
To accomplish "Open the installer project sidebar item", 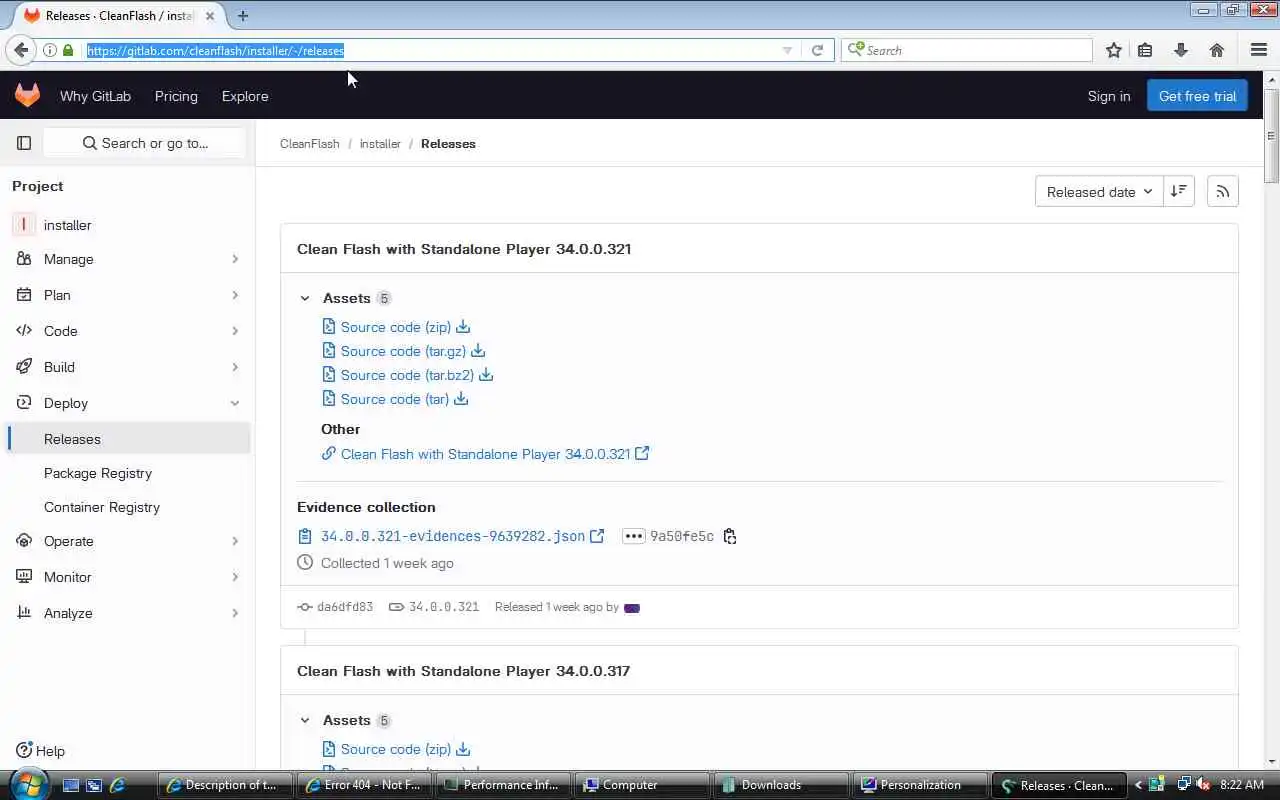I will [127, 225].
